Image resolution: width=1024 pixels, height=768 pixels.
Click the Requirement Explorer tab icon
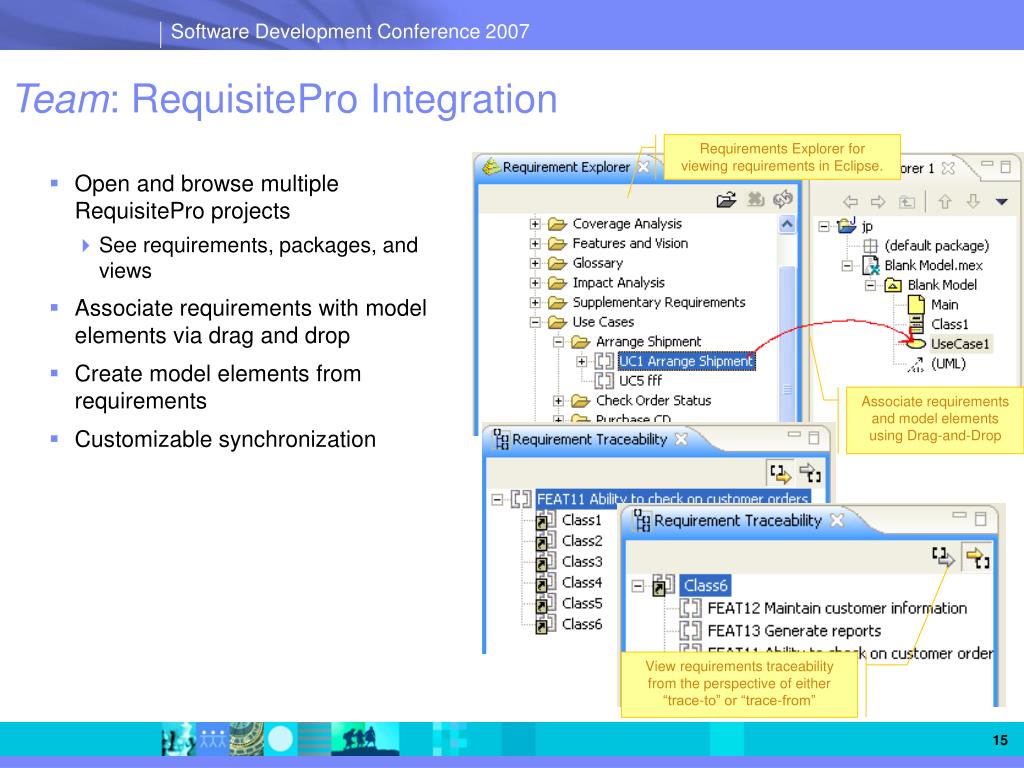coord(491,167)
